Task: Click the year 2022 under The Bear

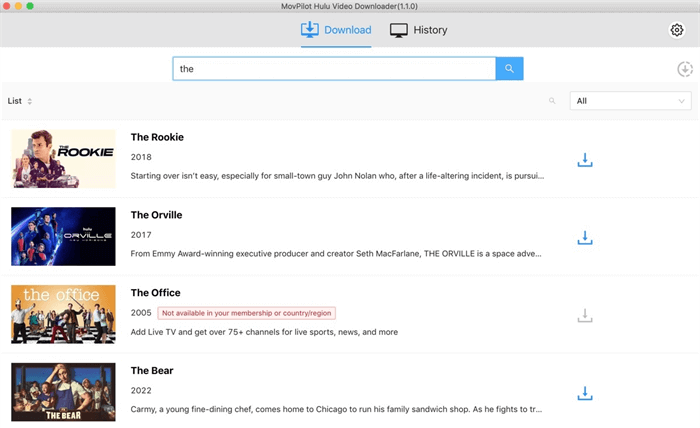Action: [141, 391]
